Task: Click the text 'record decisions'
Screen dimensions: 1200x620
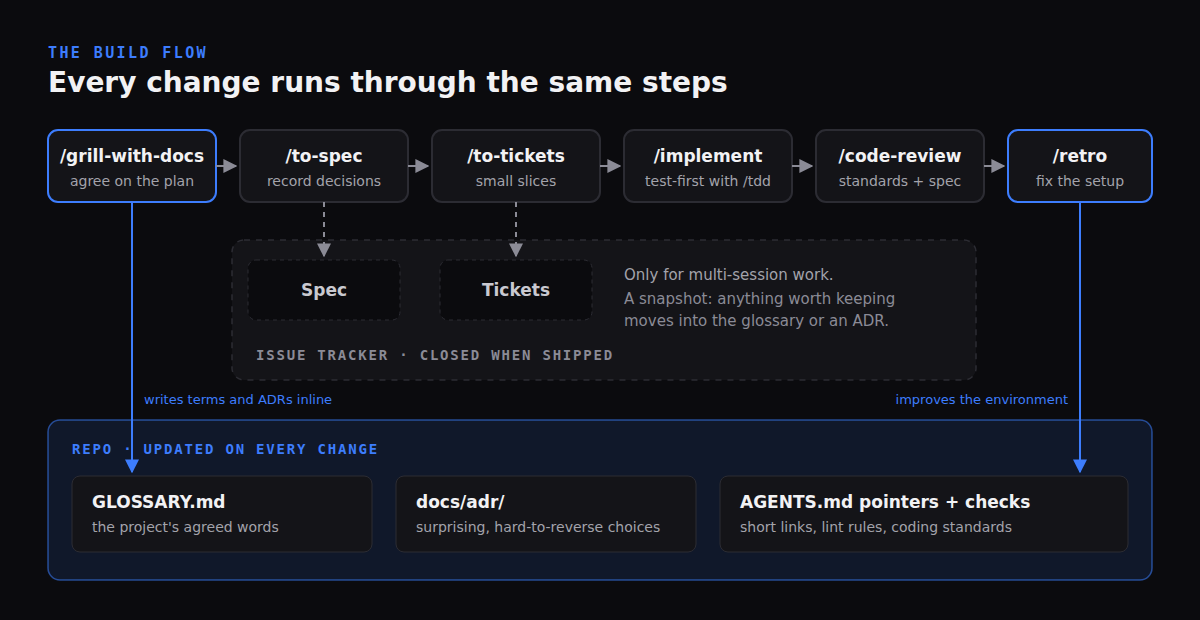Action: 324,181
